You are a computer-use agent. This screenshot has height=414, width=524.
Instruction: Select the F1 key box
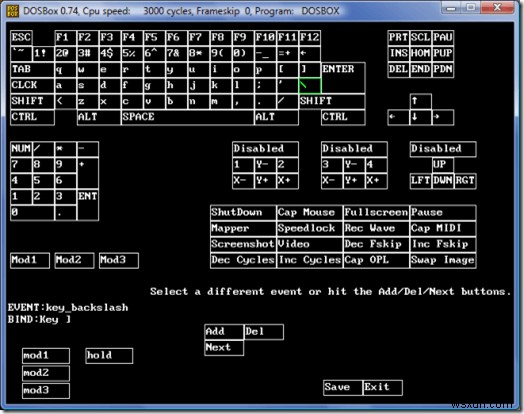tap(66, 37)
